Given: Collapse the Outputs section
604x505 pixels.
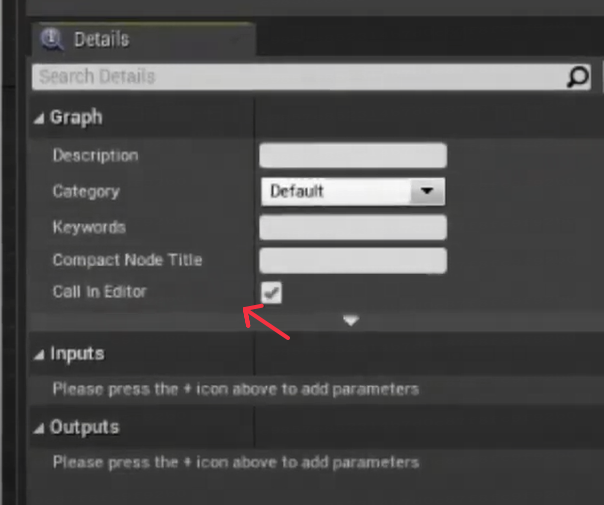Looking at the screenshot, I should click(39, 428).
